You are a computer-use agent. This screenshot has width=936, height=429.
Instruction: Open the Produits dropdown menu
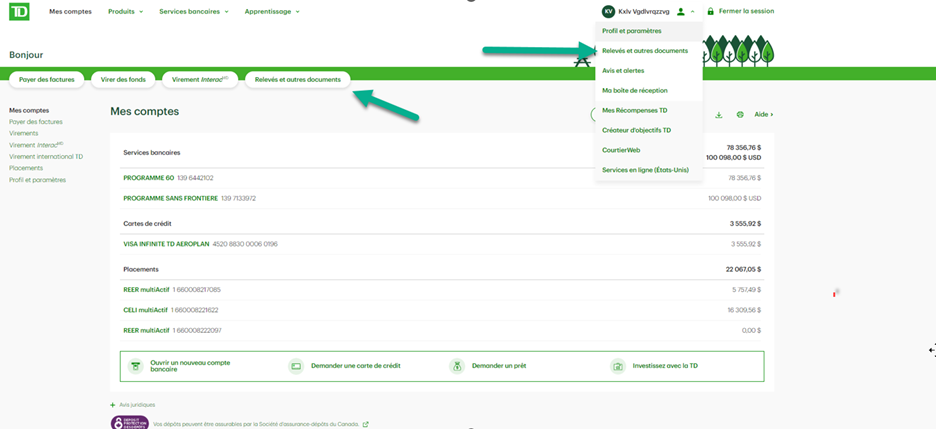(x=125, y=11)
